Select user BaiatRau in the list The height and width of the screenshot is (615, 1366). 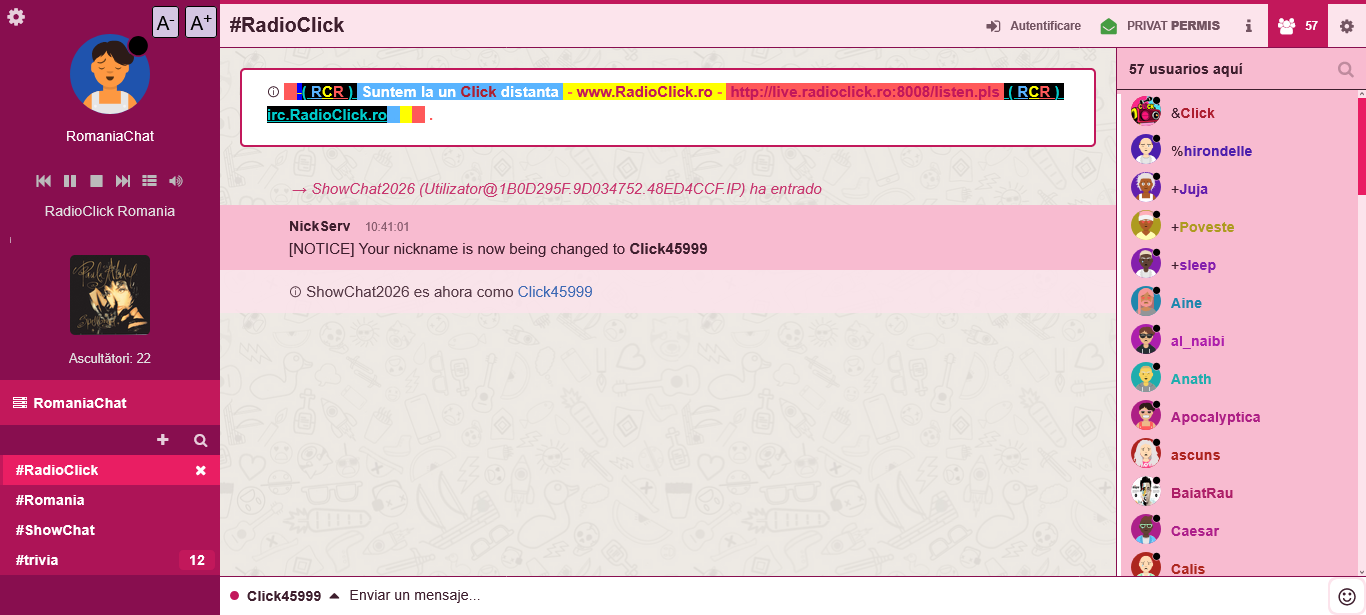pyautogui.click(x=1237, y=493)
